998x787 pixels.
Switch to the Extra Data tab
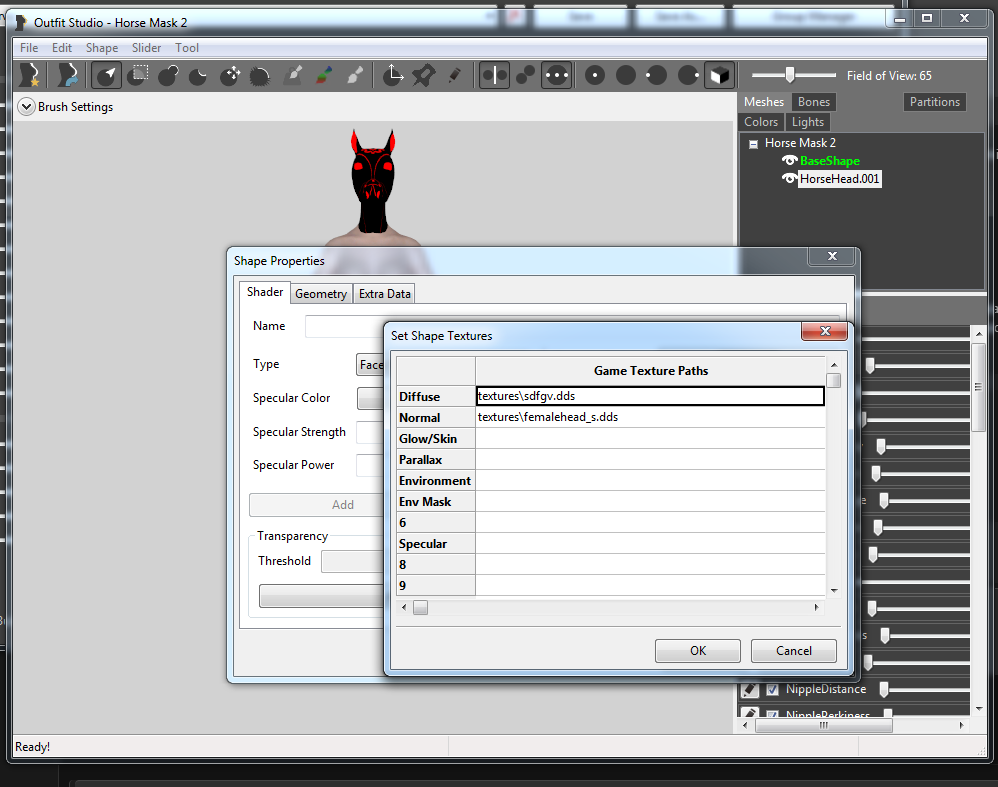[x=384, y=294]
